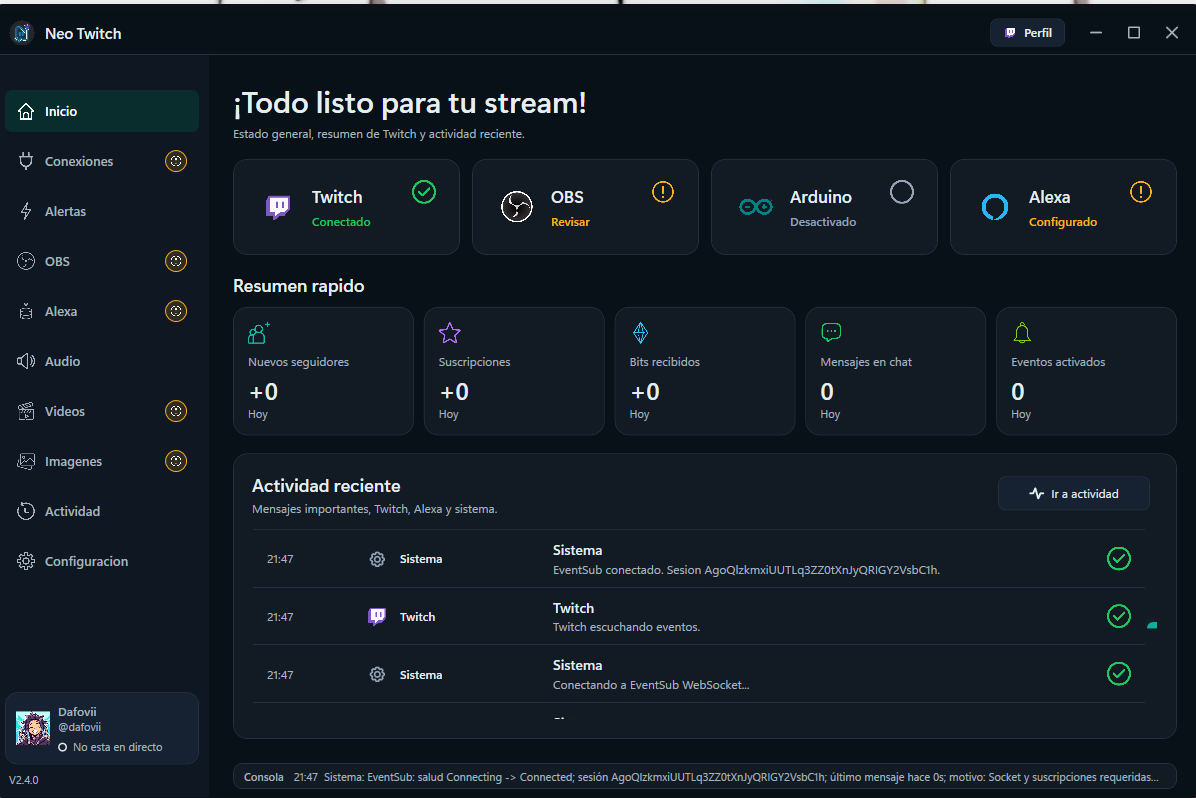Viewport: 1196px width, 798px height.
Task: Open the Audio section
Action: pyautogui.click(x=101, y=361)
